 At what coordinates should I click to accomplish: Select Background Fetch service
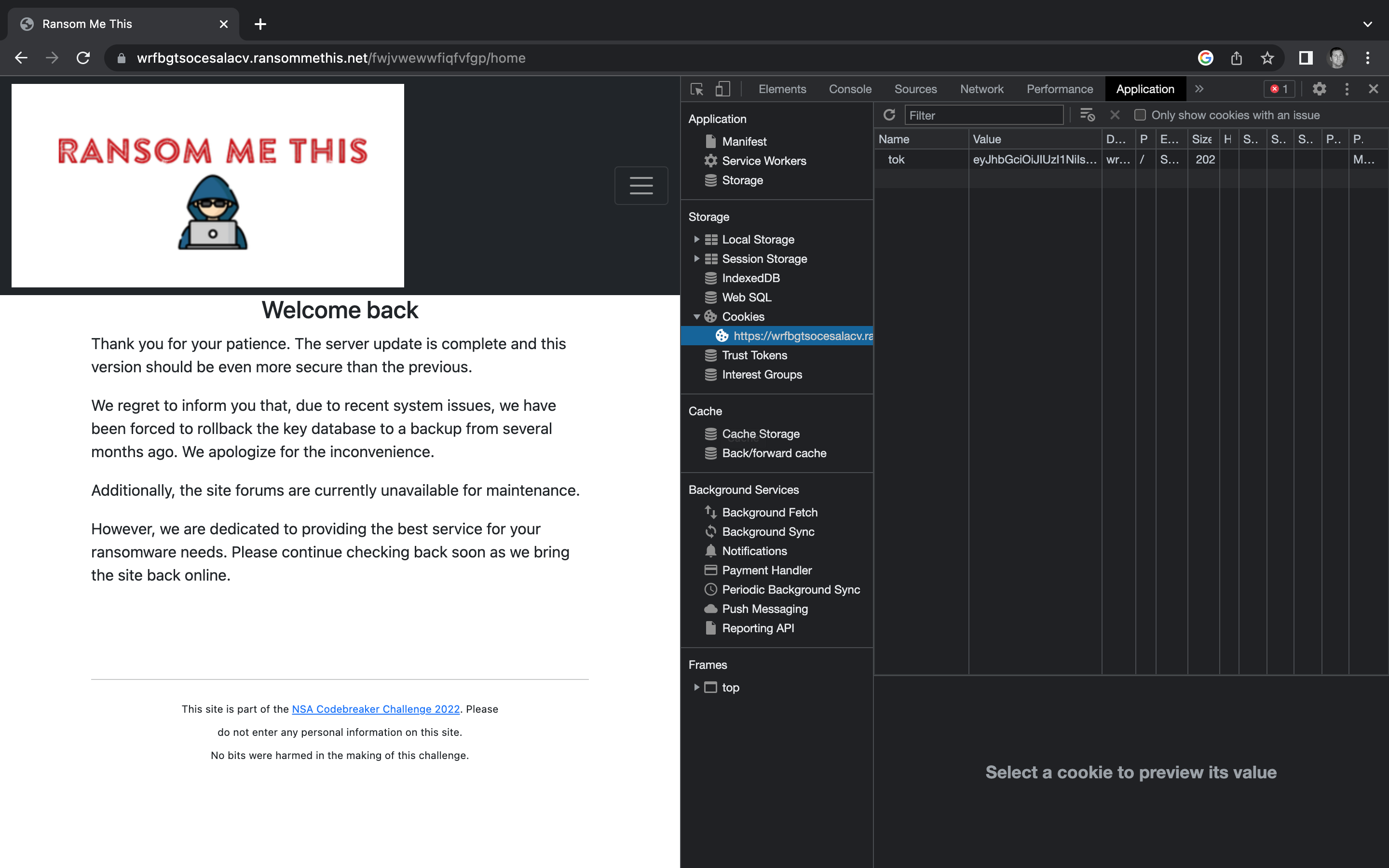770,513
